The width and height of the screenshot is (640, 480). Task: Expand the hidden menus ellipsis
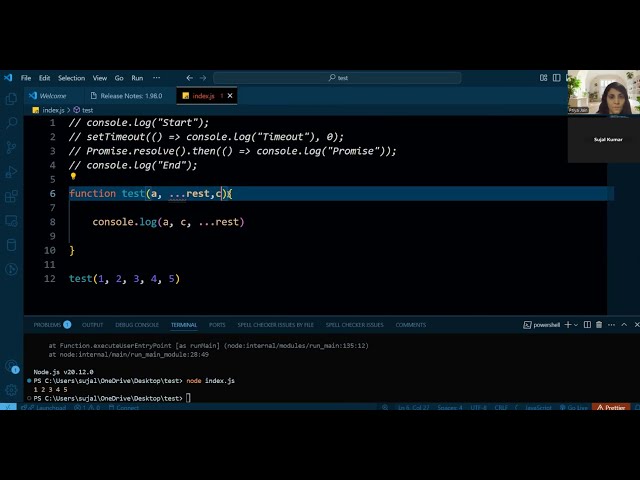pos(156,78)
